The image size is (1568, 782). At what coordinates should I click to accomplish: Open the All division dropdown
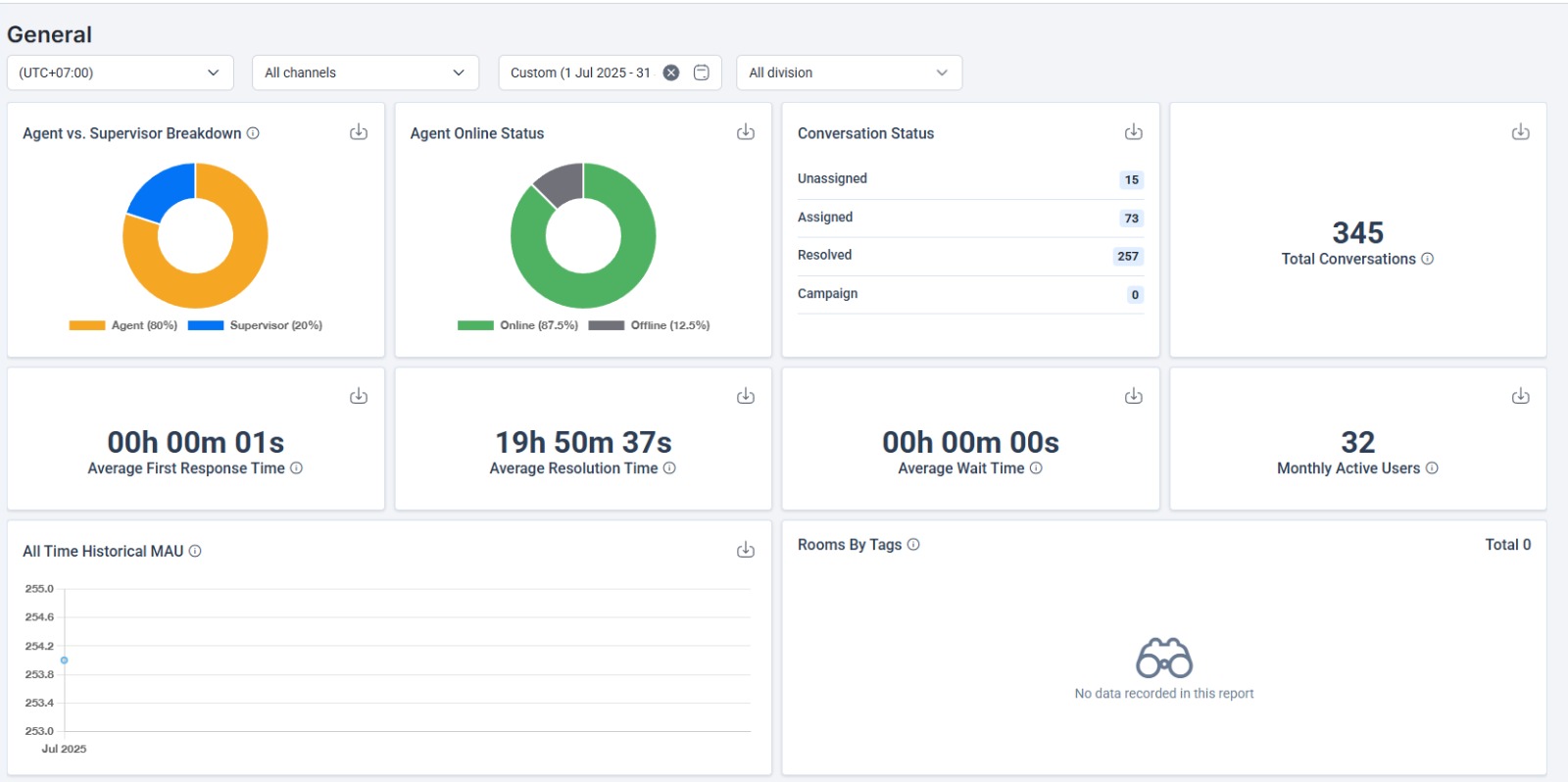coord(849,73)
